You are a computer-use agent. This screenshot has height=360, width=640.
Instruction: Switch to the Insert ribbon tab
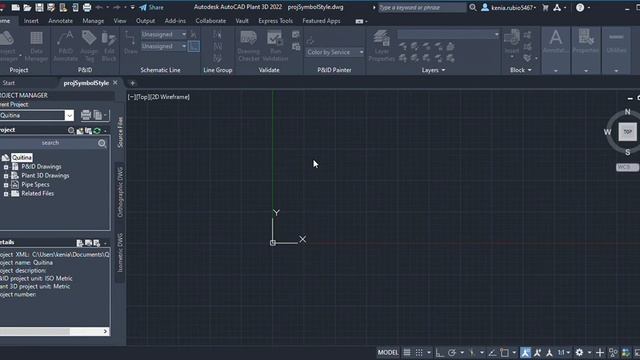[x=31, y=21]
